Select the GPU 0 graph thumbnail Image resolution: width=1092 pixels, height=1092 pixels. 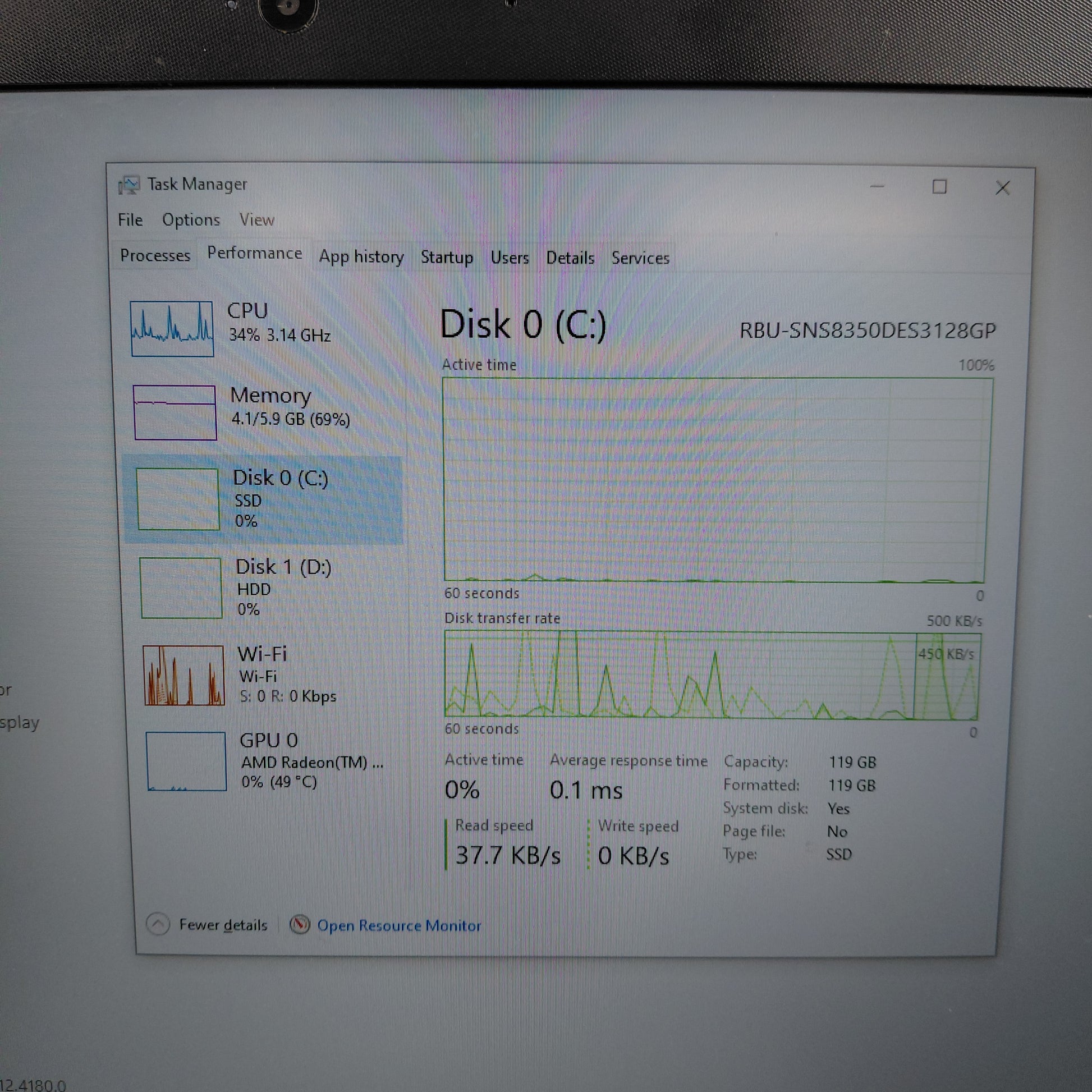[x=186, y=761]
